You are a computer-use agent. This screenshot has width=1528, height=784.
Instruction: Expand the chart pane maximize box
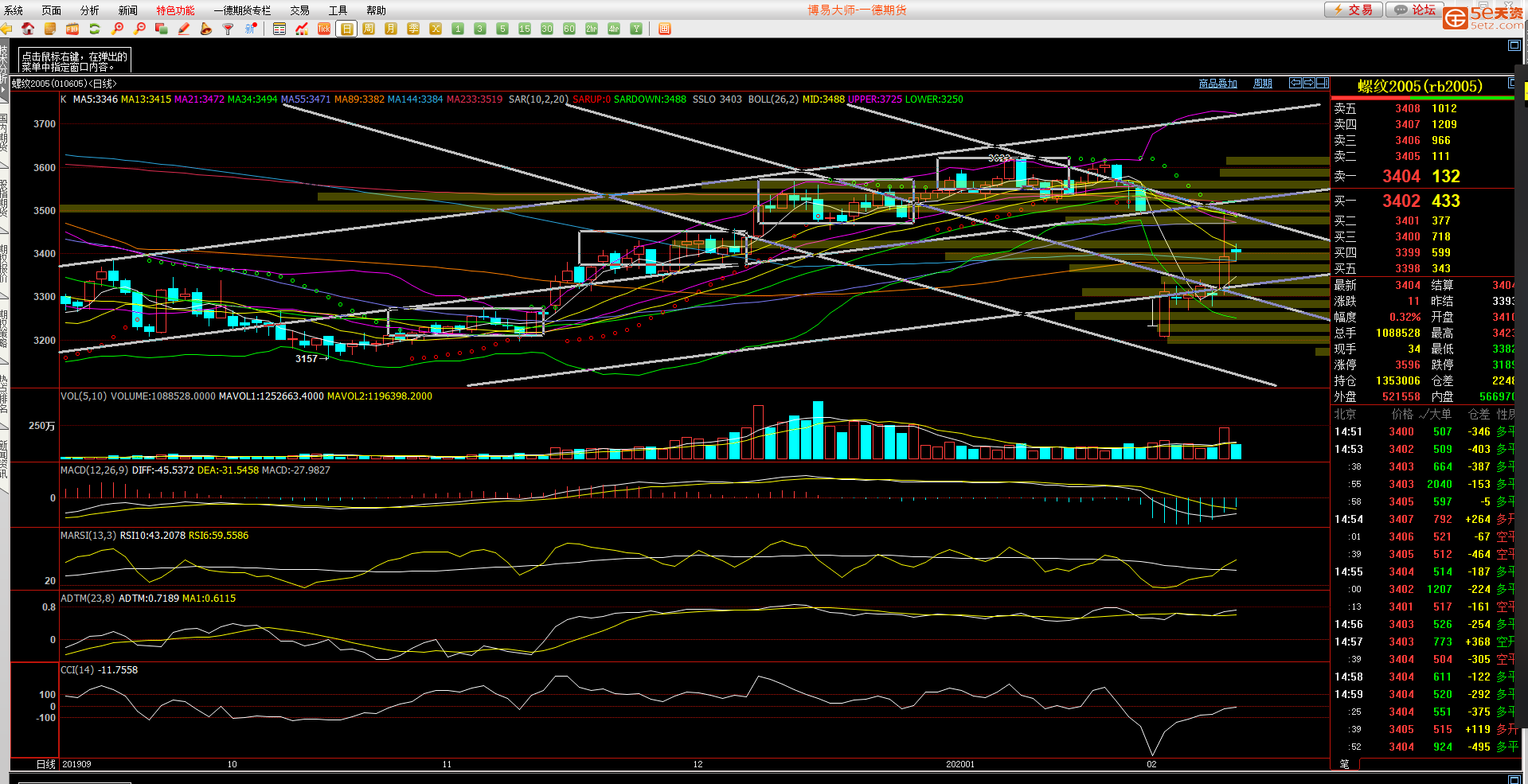click(x=1514, y=45)
